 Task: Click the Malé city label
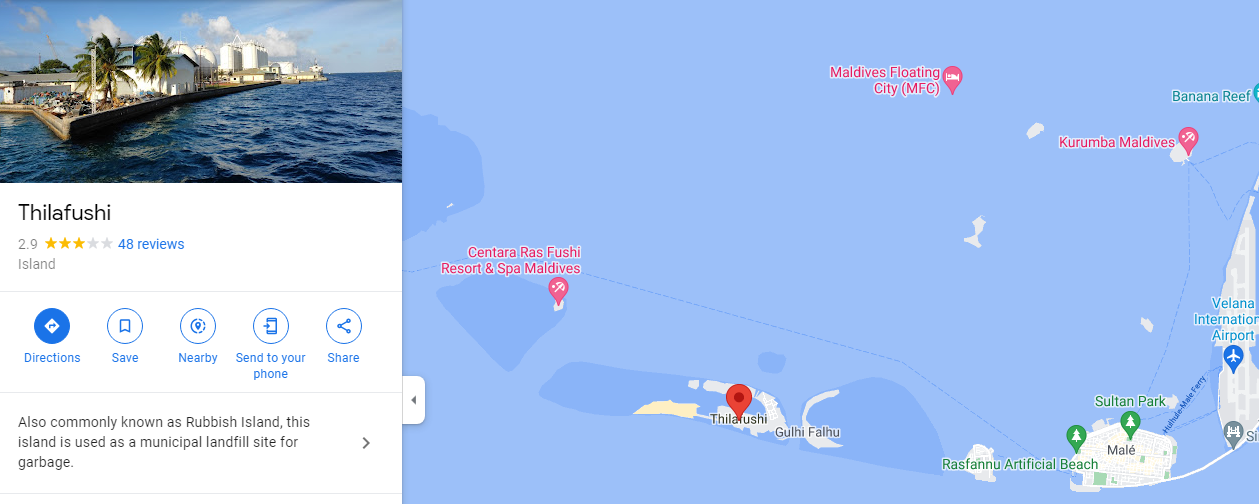(x=1122, y=450)
